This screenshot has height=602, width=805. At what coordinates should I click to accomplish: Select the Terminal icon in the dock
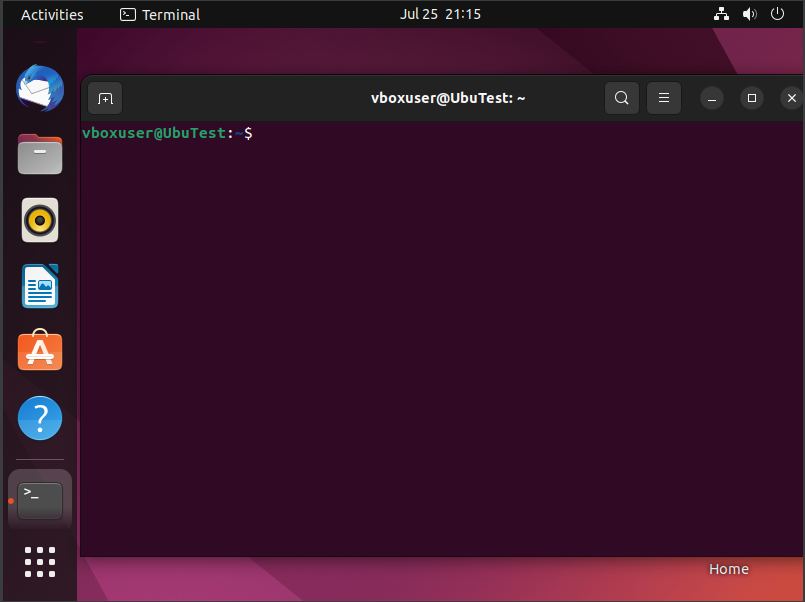(40, 500)
